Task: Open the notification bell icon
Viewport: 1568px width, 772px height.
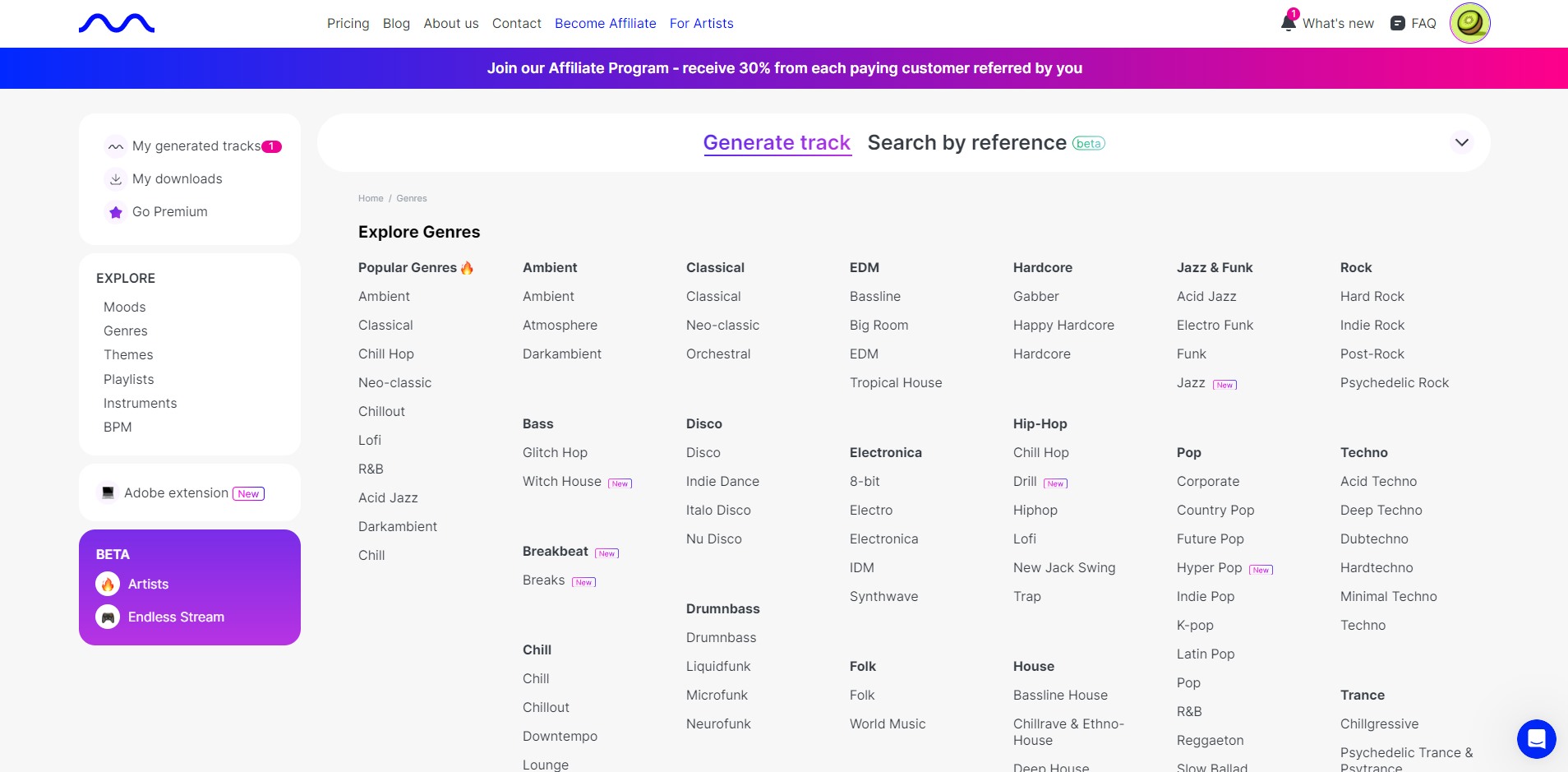Action: 1289,23
